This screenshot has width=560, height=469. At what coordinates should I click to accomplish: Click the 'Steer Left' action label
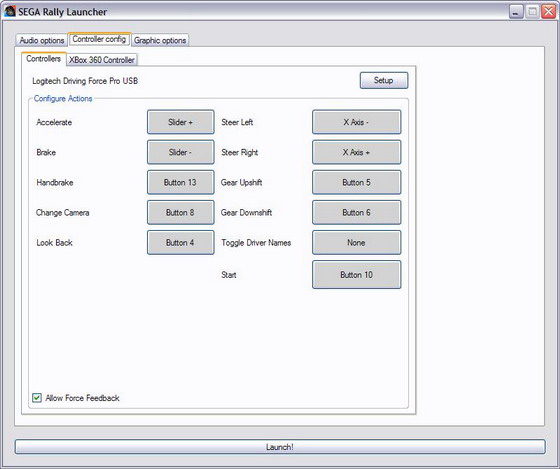tap(237, 123)
